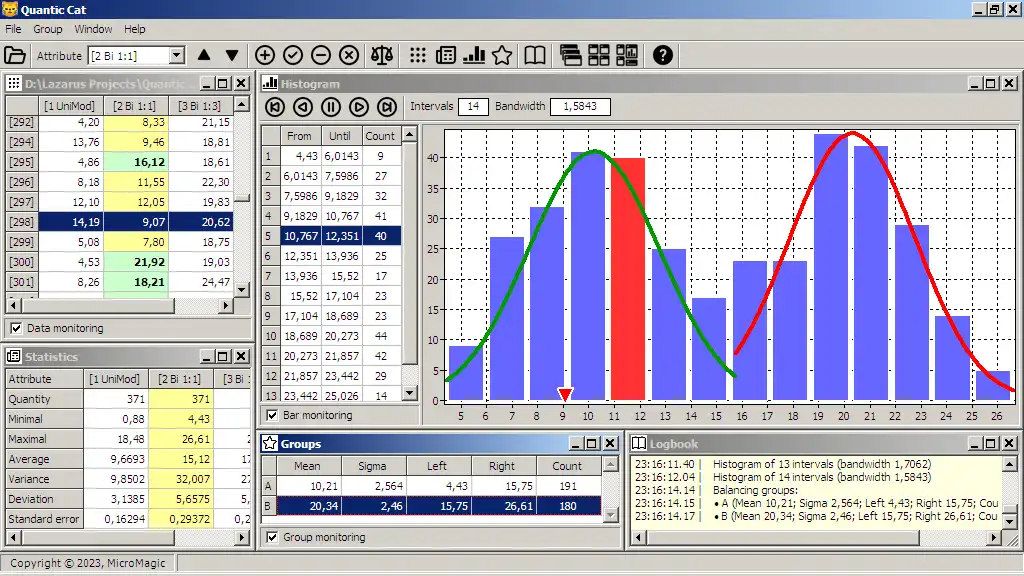Click the Intervals input field

(x=473, y=106)
